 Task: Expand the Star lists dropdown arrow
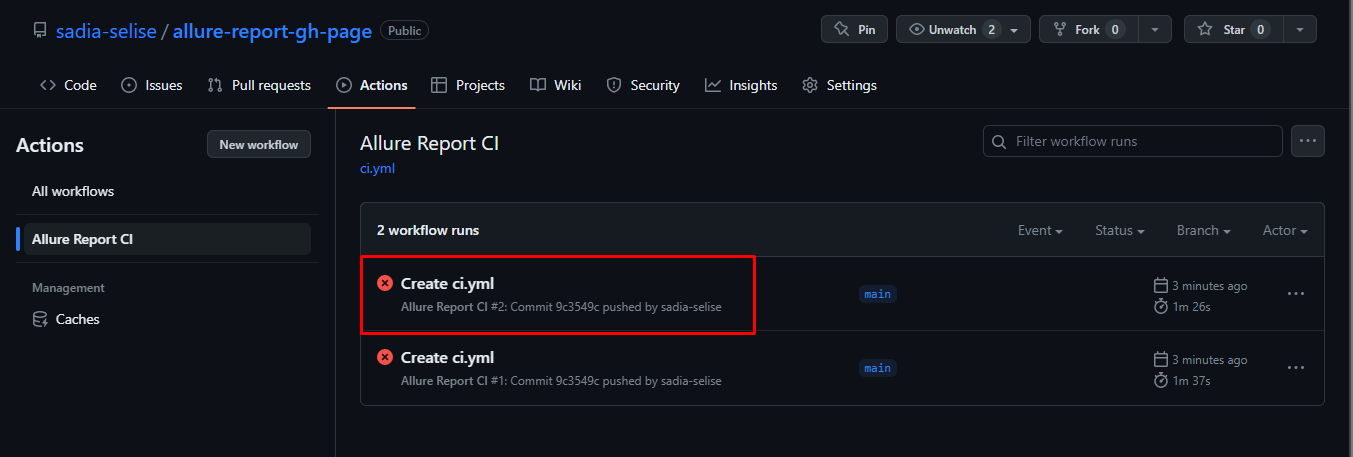1300,30
